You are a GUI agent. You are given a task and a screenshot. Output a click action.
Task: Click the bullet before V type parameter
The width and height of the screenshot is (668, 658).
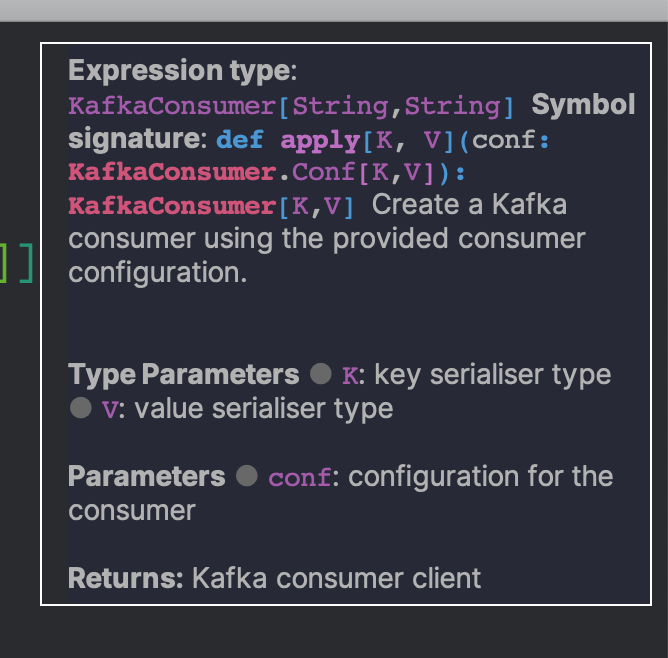click(81, 408)
